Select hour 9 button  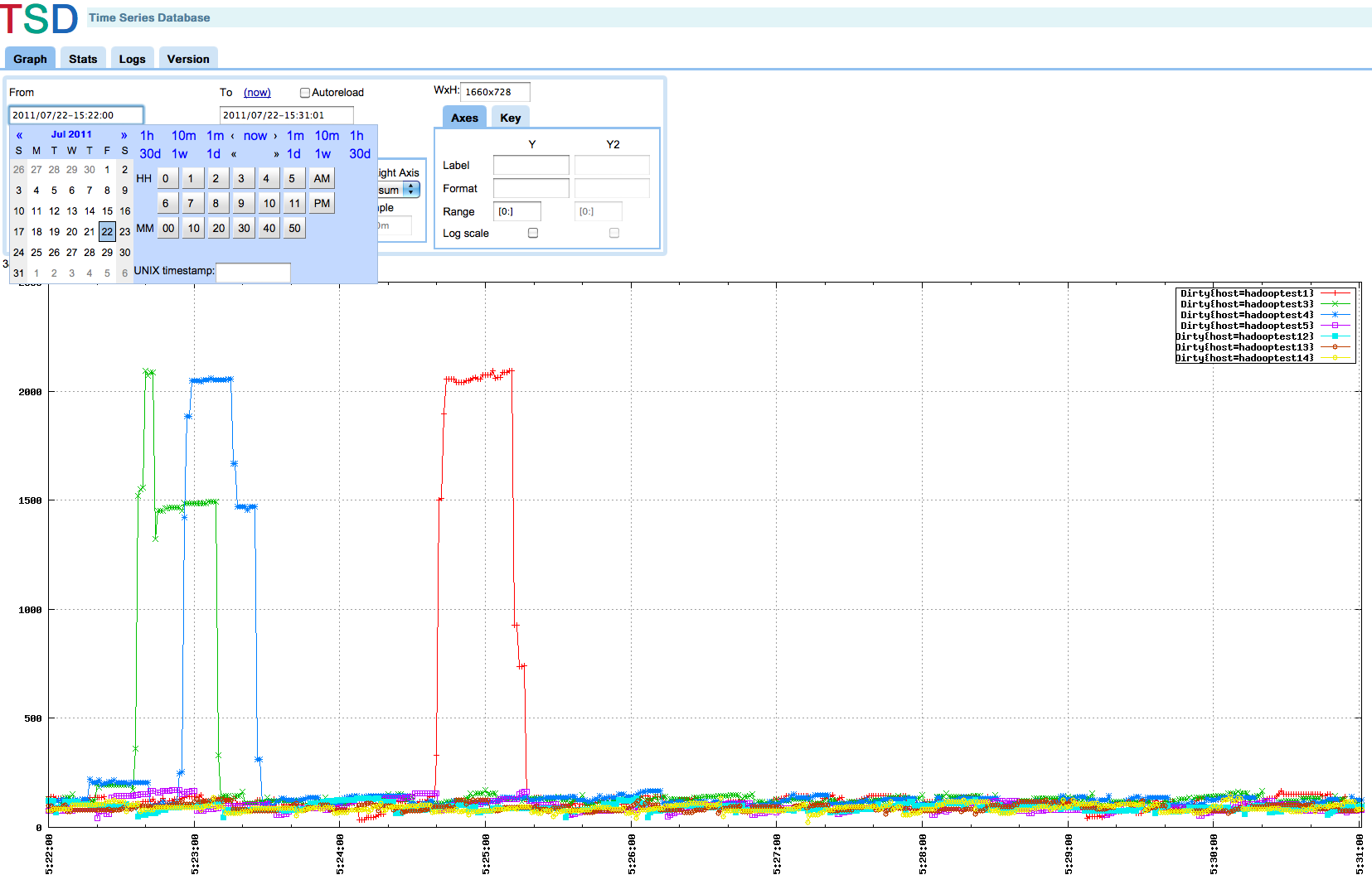[x=241, y=203]
